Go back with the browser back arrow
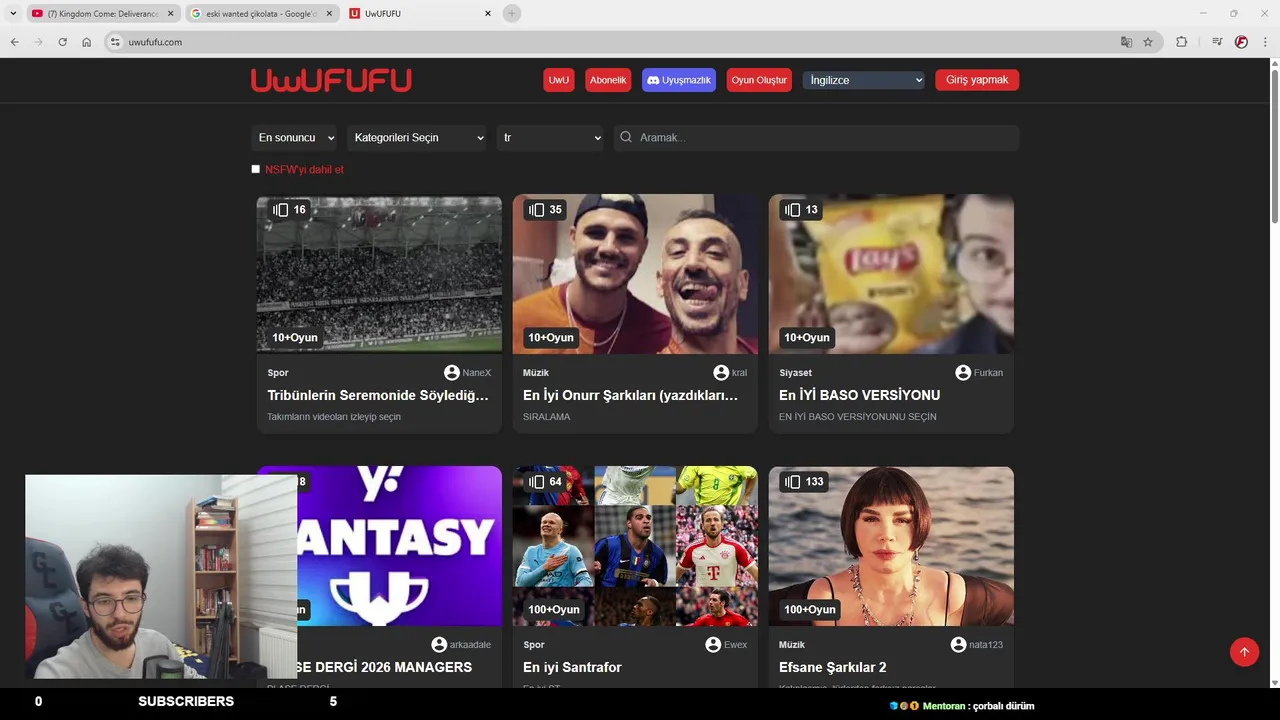Viewport: 1280px width, 720px height. tap(14, 42)
